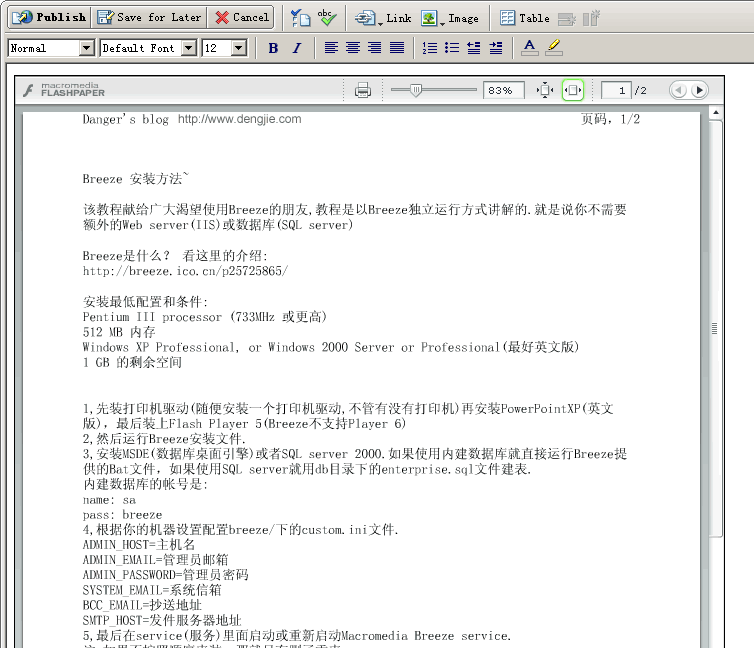The image size is (754, 648).
Task: Open the Link dropdown arrow
Action: point(380,23)
